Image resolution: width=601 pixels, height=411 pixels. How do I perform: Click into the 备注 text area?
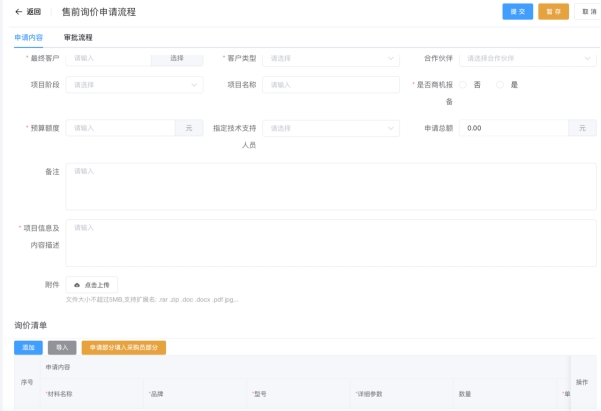[330, 187]
